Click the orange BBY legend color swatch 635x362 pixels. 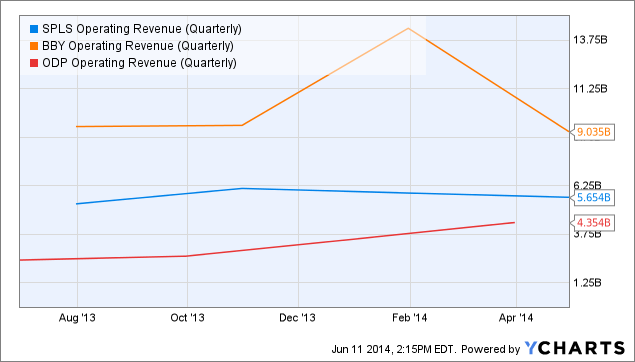coord(34,46)
